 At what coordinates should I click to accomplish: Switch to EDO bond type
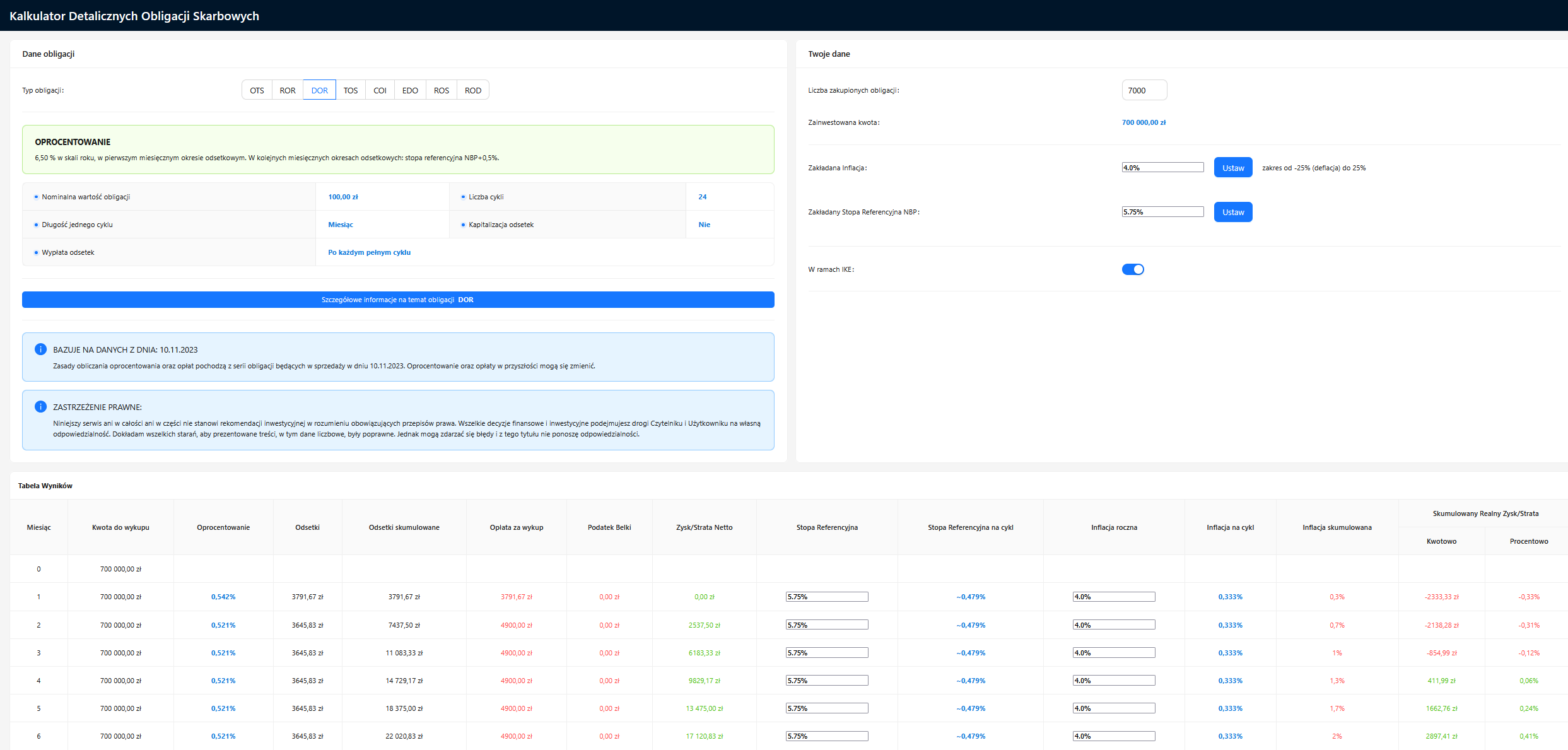tap(410, 90)
